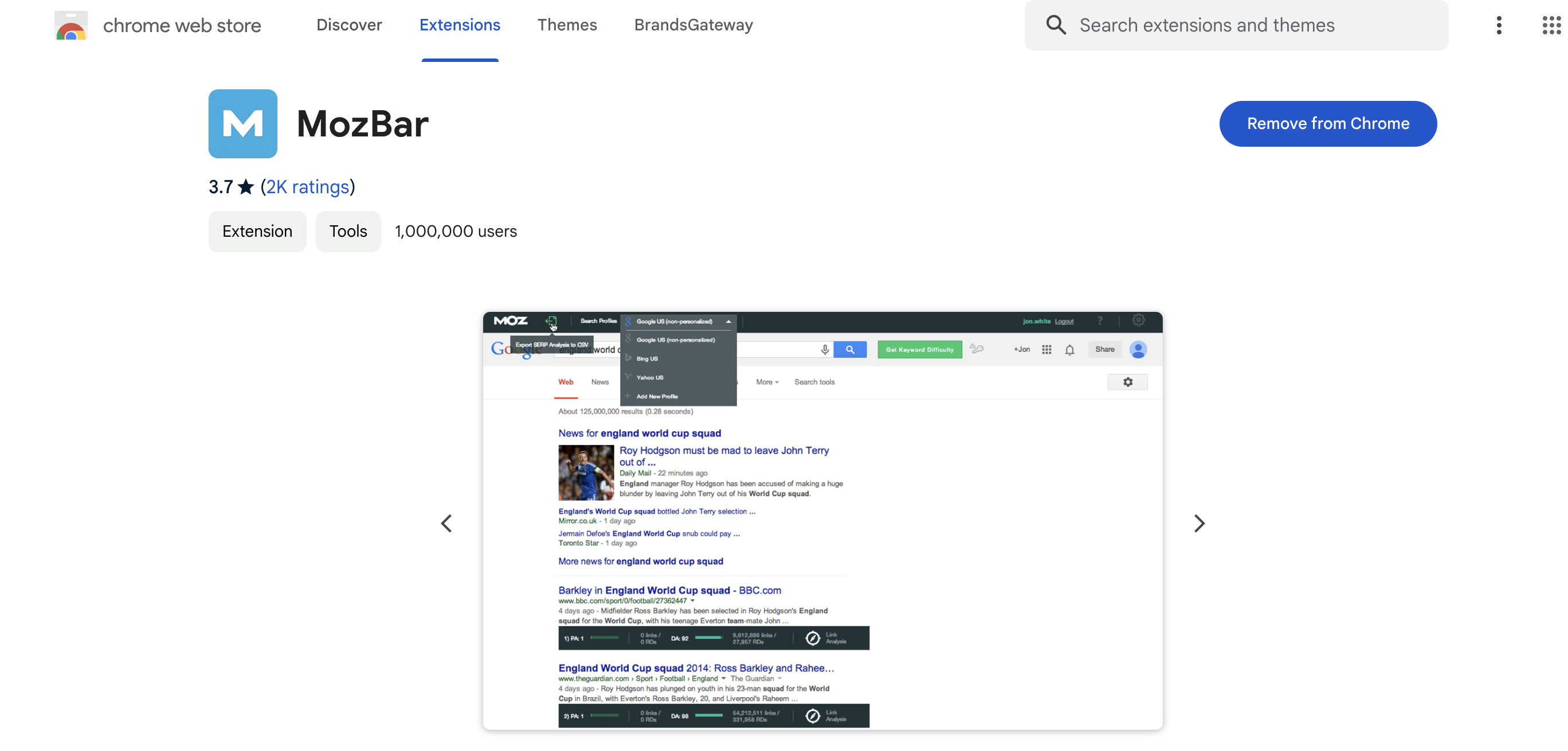Select the Extension category chip
This screenshot has width=1568, height=751.
point(257,232)
